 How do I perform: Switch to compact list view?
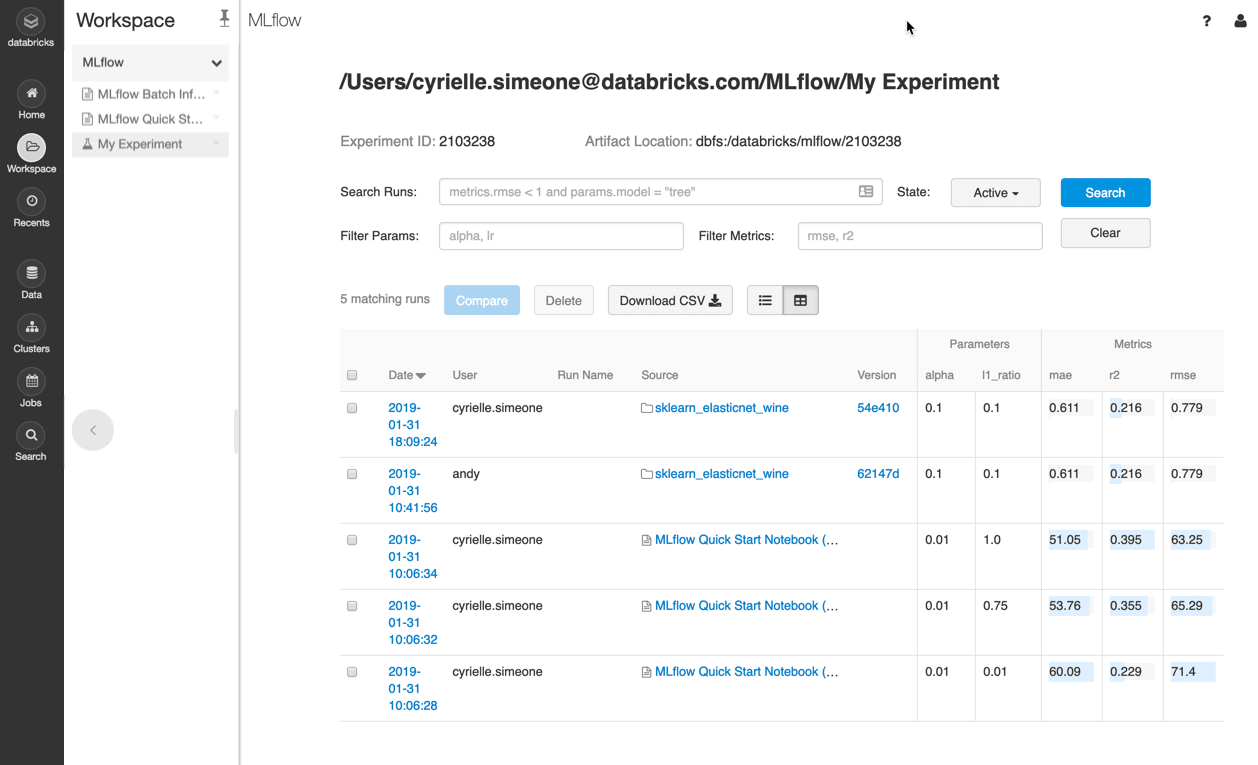[765, 300]
